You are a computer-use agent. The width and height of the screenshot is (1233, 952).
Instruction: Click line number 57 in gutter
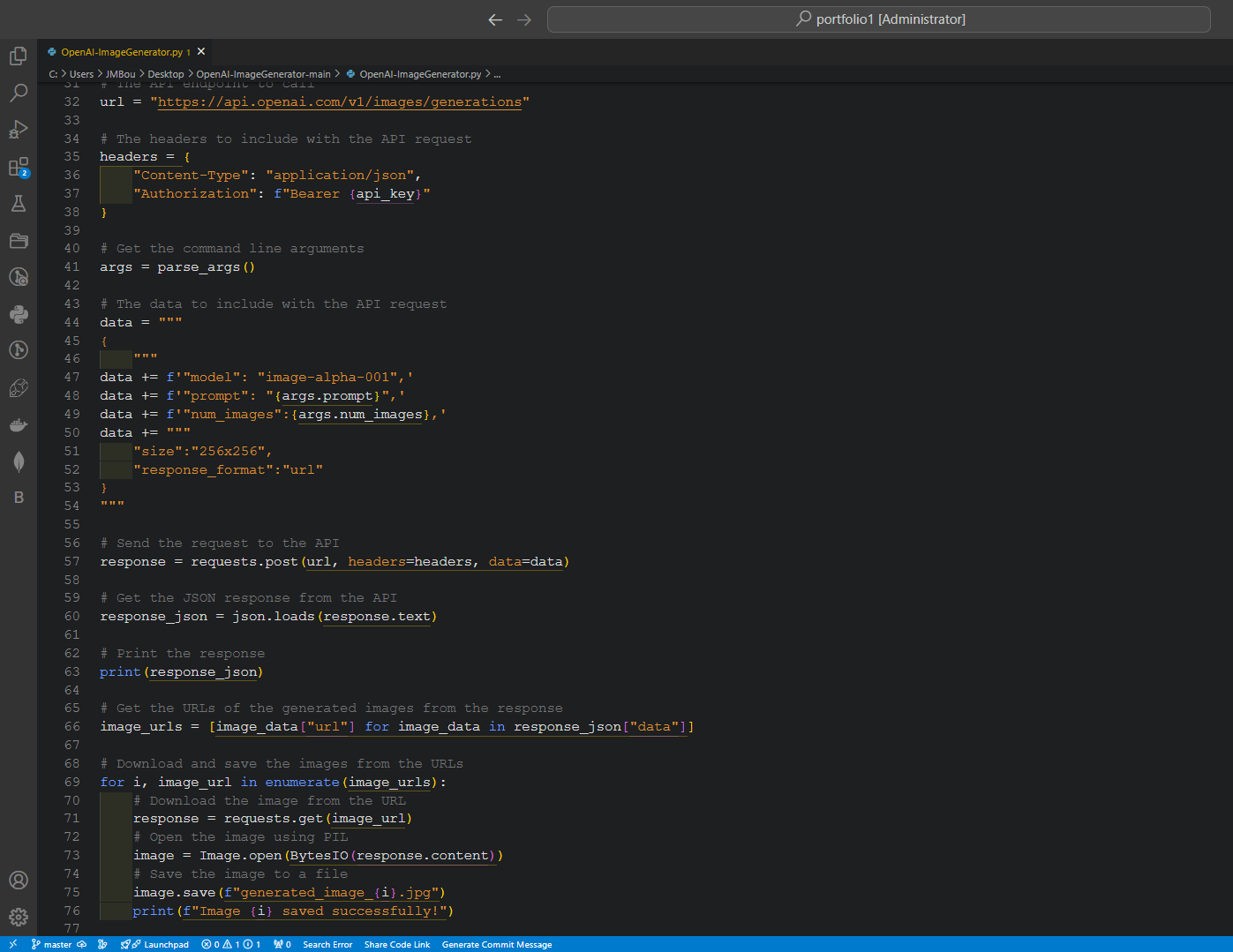point(71,562)
